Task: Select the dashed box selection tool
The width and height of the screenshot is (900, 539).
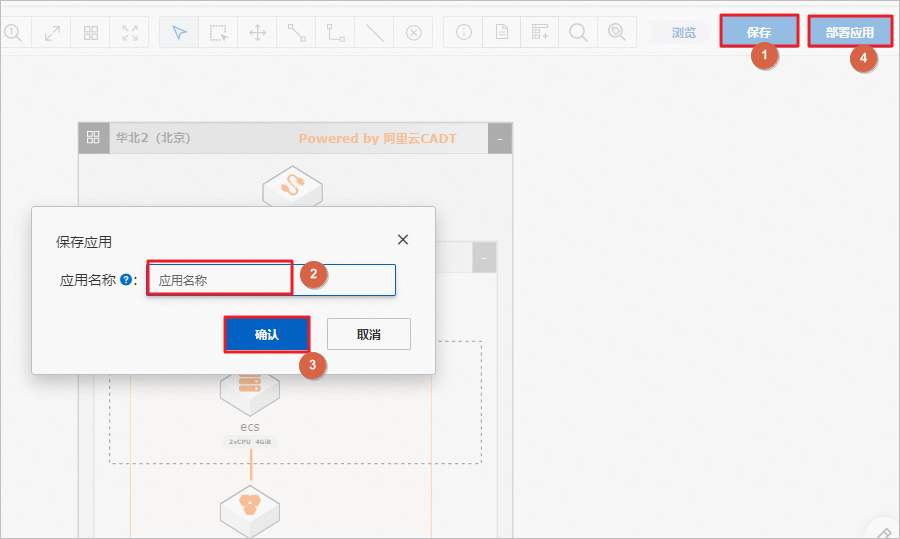Action: coord(219,33)
